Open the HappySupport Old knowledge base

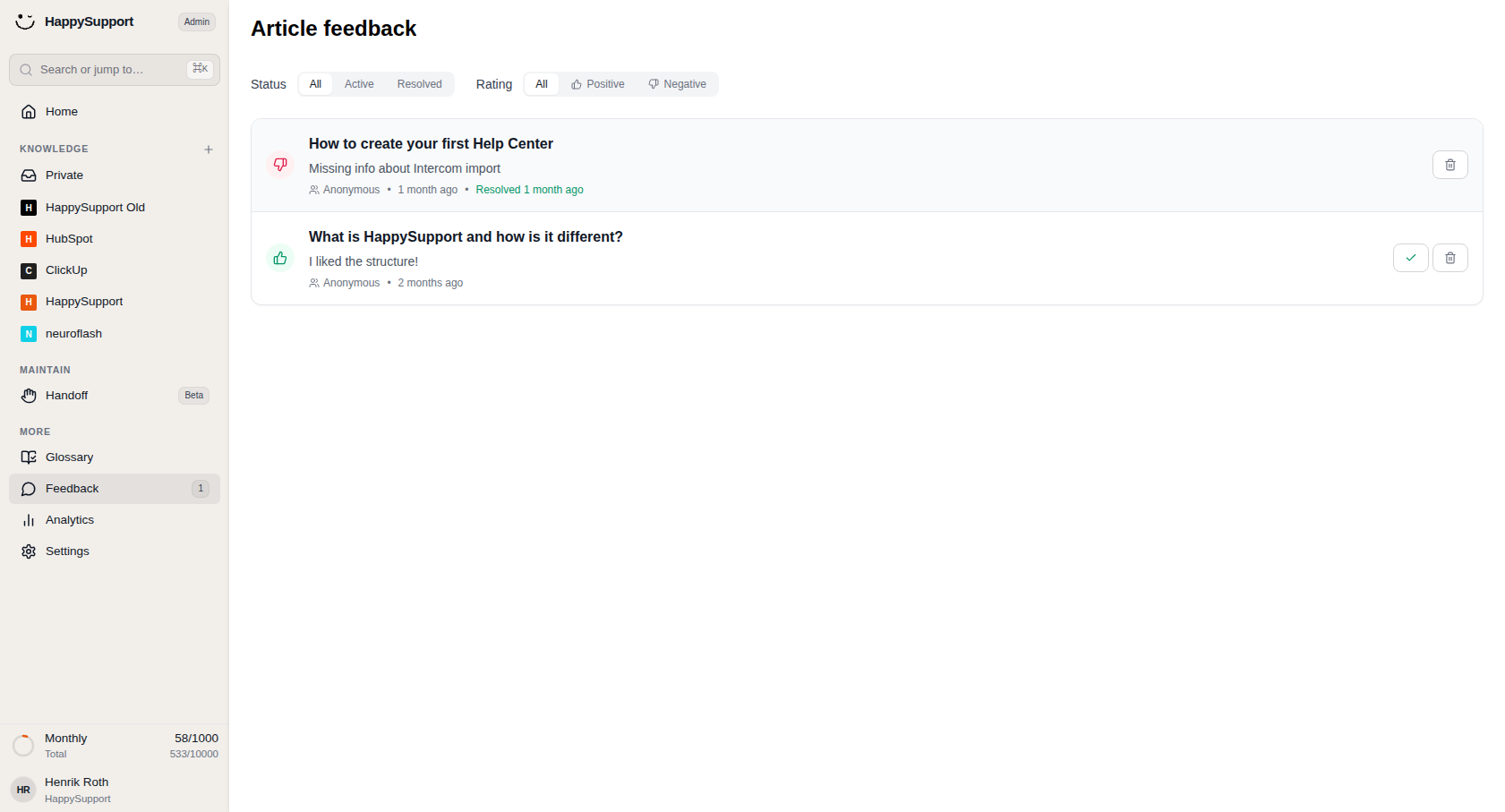tap(115, 208)
